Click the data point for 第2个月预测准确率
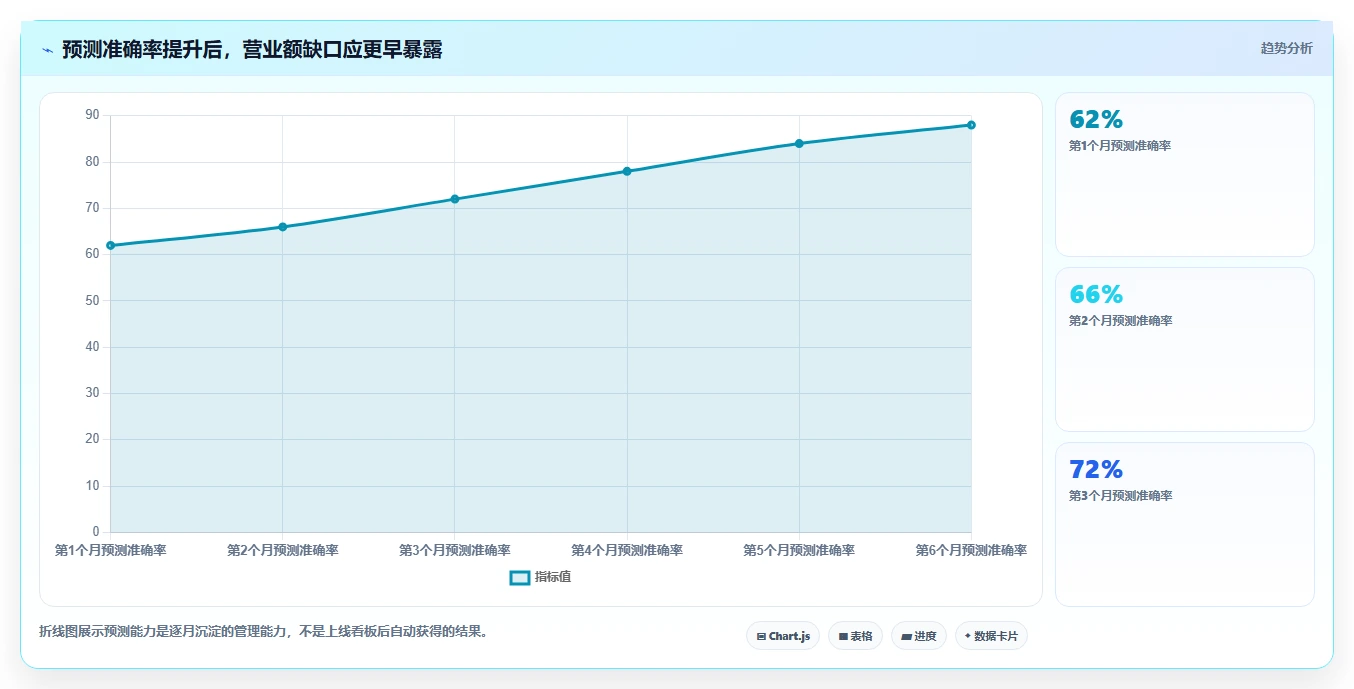Viewport: 1354px width, 689px height. 282,227
